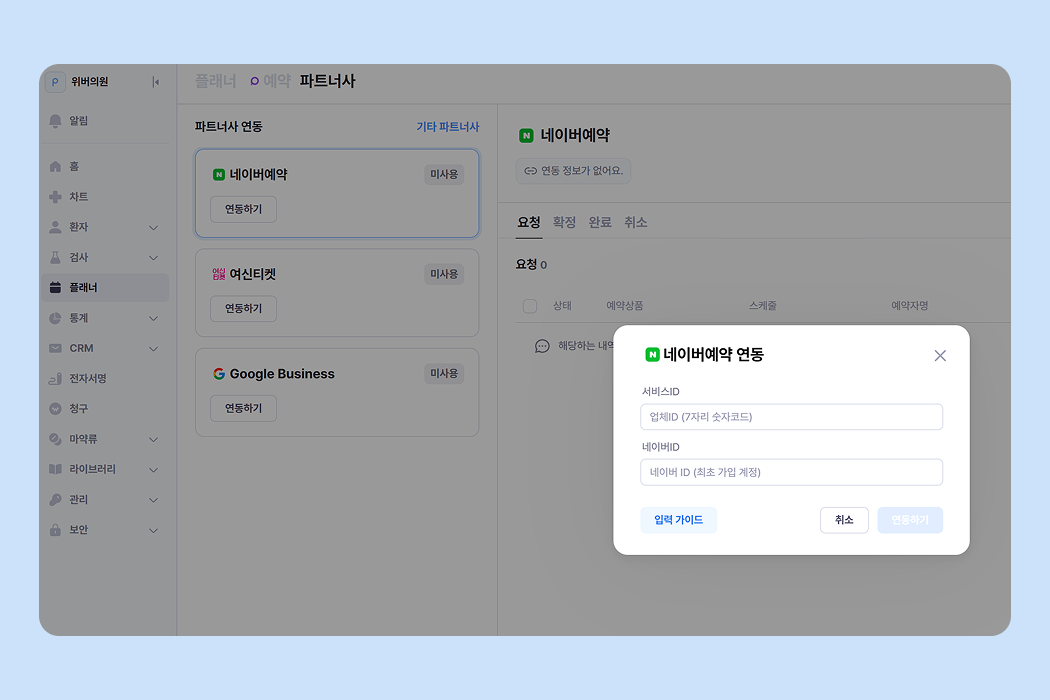Select the 플래너 calendar icon
Image resolution: width=1050 pixels, height=700 pixels.
56,287
